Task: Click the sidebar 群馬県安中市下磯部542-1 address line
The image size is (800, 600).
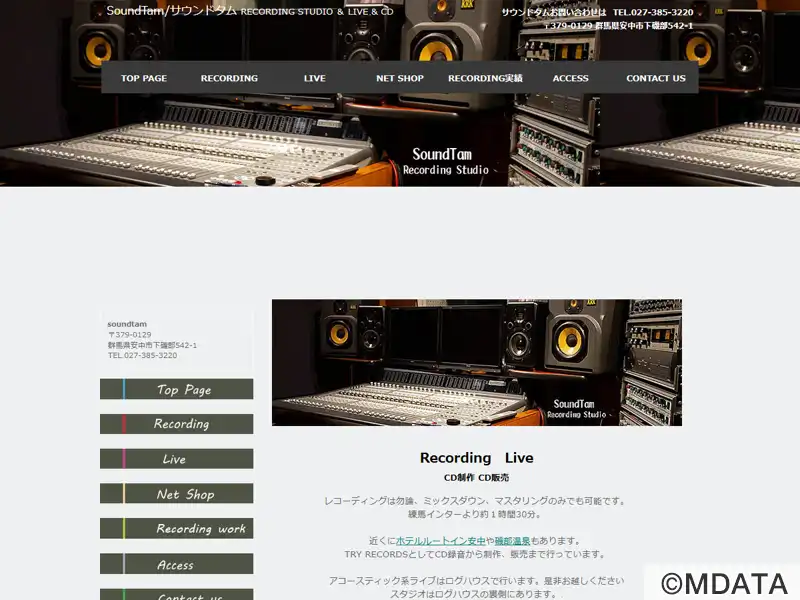Action: click(x=152, y=345)
